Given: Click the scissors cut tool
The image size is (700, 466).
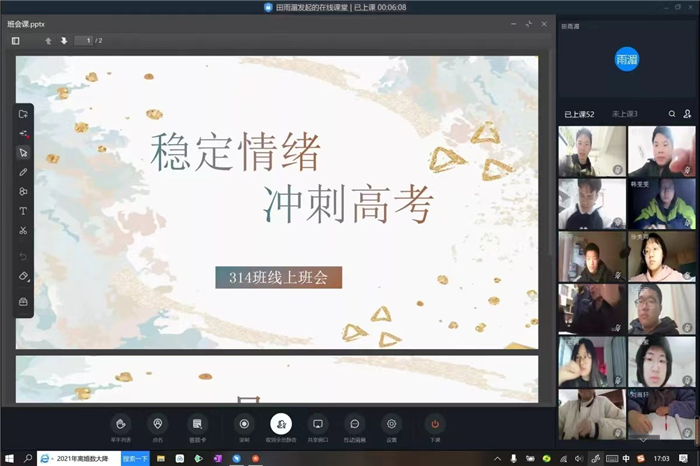Looking at the screenshot, I should click(23, 231).
